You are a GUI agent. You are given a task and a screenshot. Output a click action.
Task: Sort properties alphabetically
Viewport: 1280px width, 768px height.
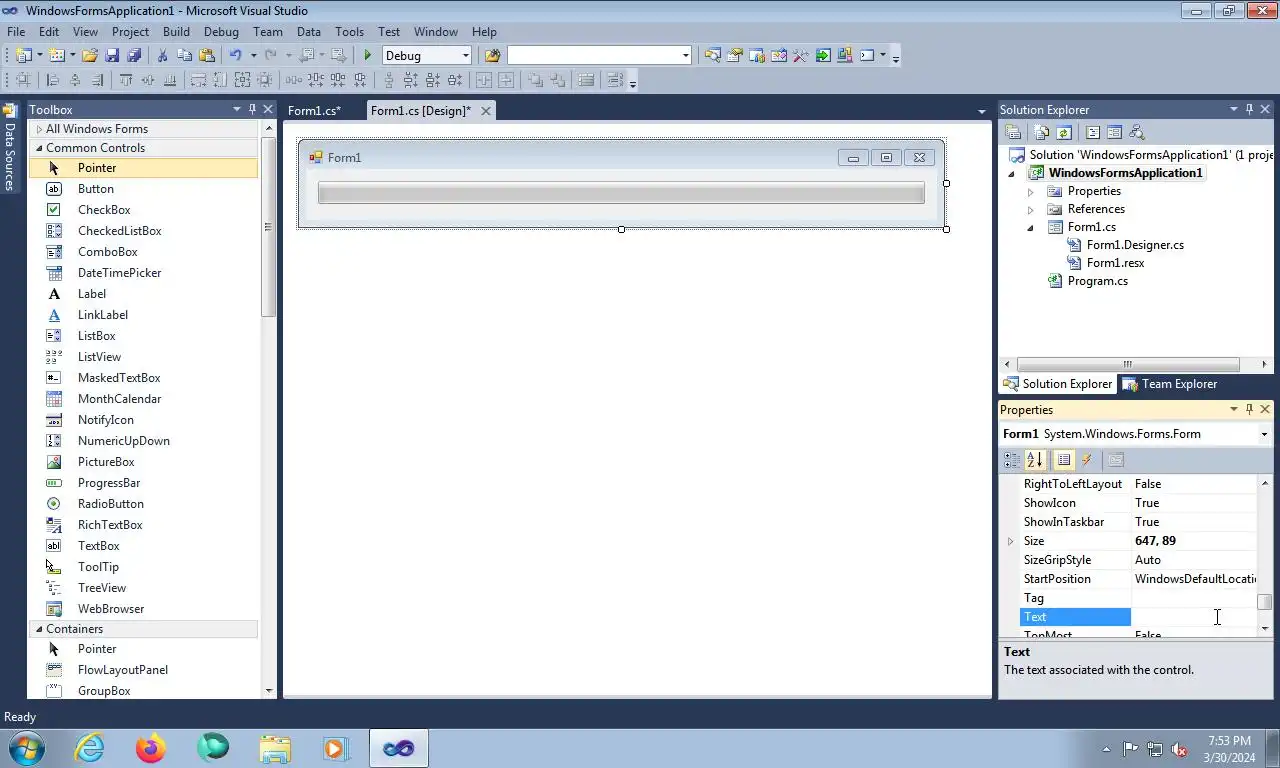1035,460
